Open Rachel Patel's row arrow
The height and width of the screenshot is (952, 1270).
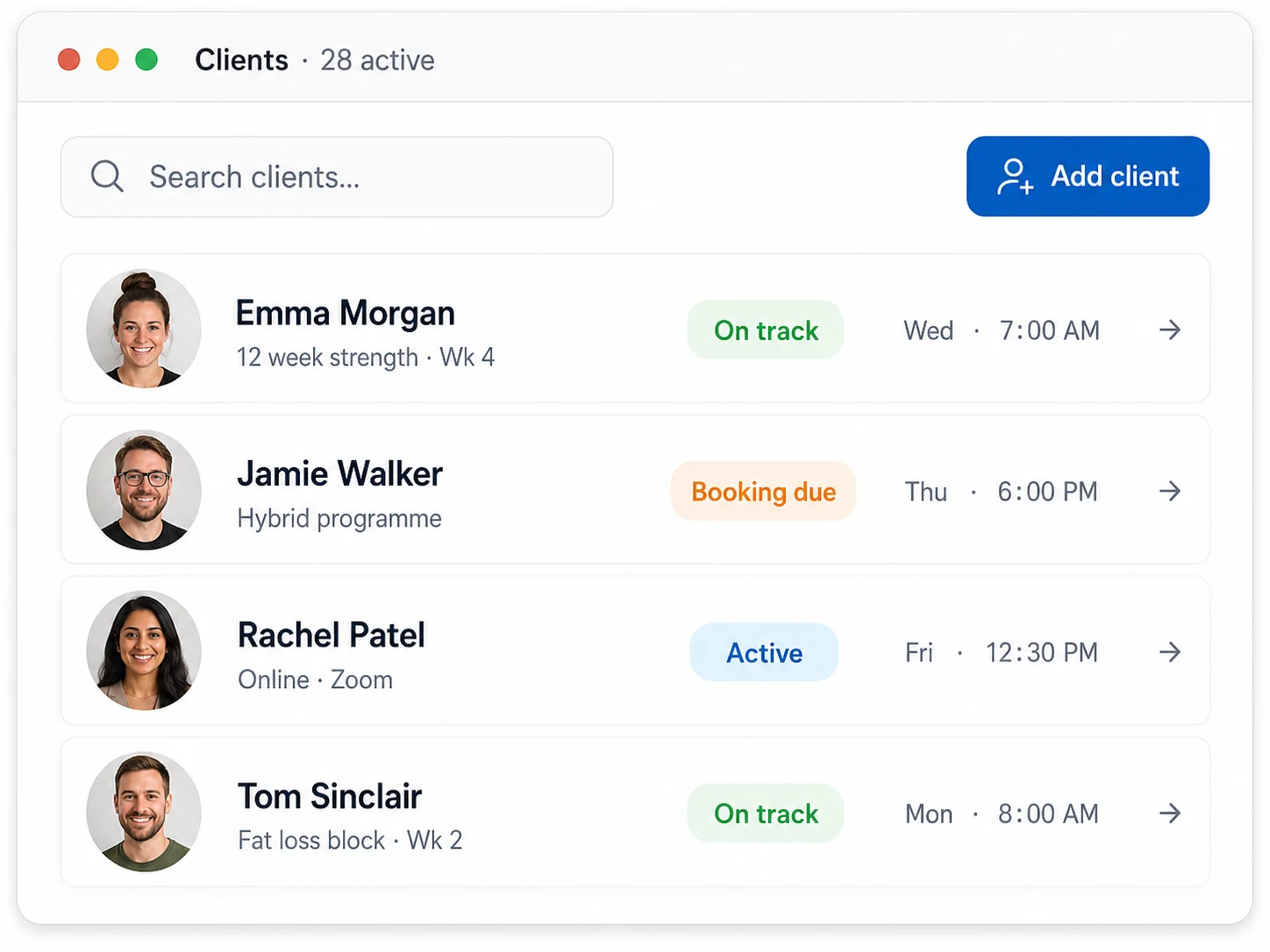click(x=1169, y=651)
